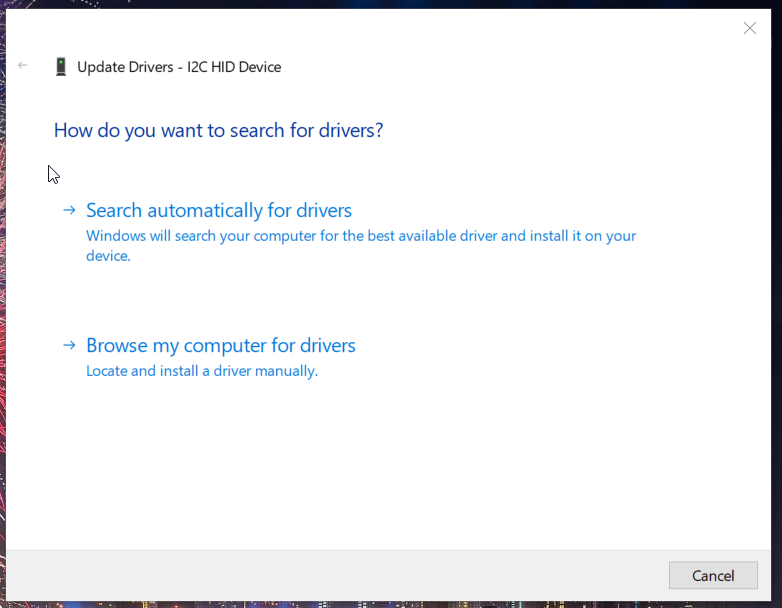The height and width of the screenshot is (608, 782).
Task: Choose Search automatically for drivers
Action: (x=219, y=210)
